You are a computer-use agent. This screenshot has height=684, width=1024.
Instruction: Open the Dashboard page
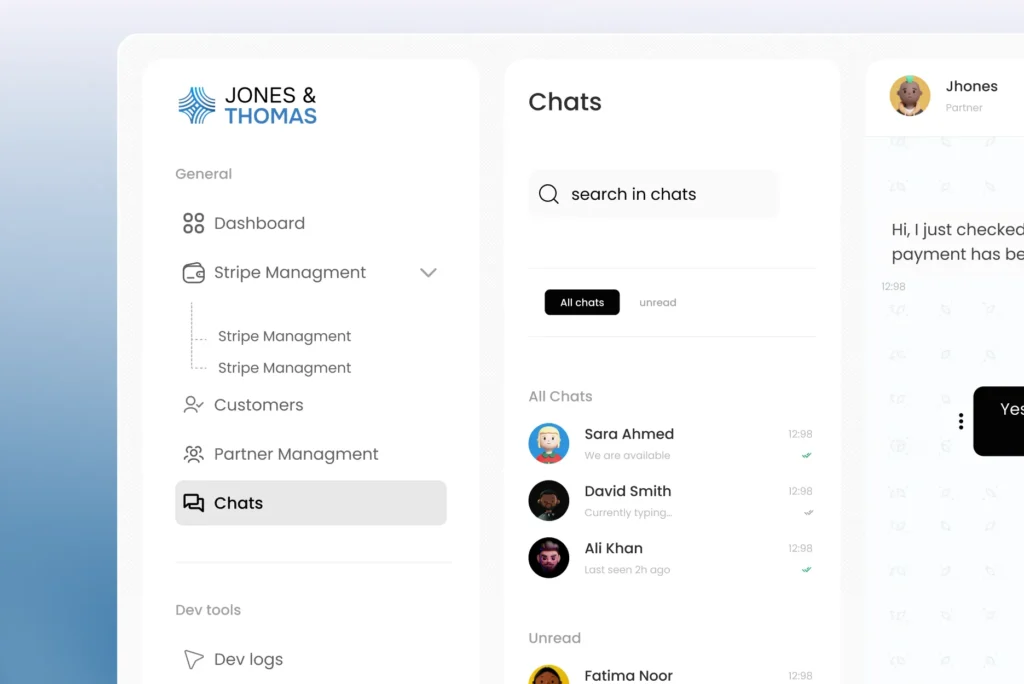tap(259, 223)
